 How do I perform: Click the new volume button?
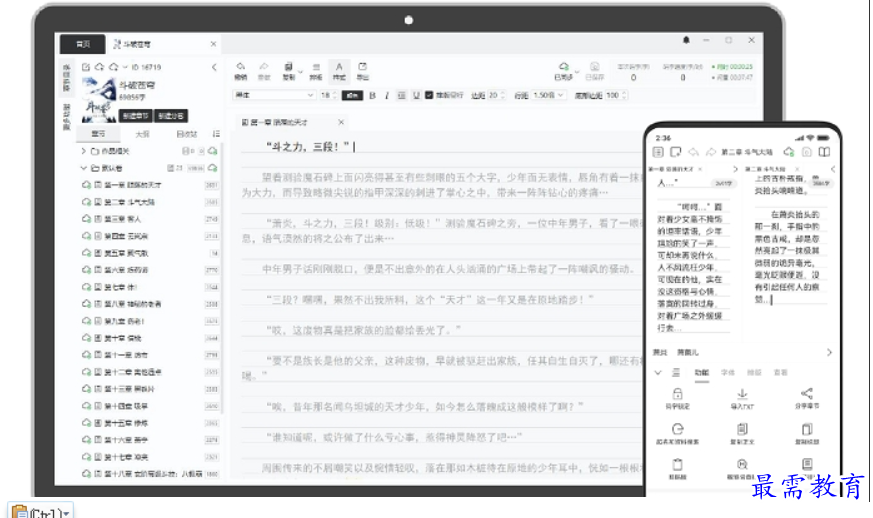(173, 116)
